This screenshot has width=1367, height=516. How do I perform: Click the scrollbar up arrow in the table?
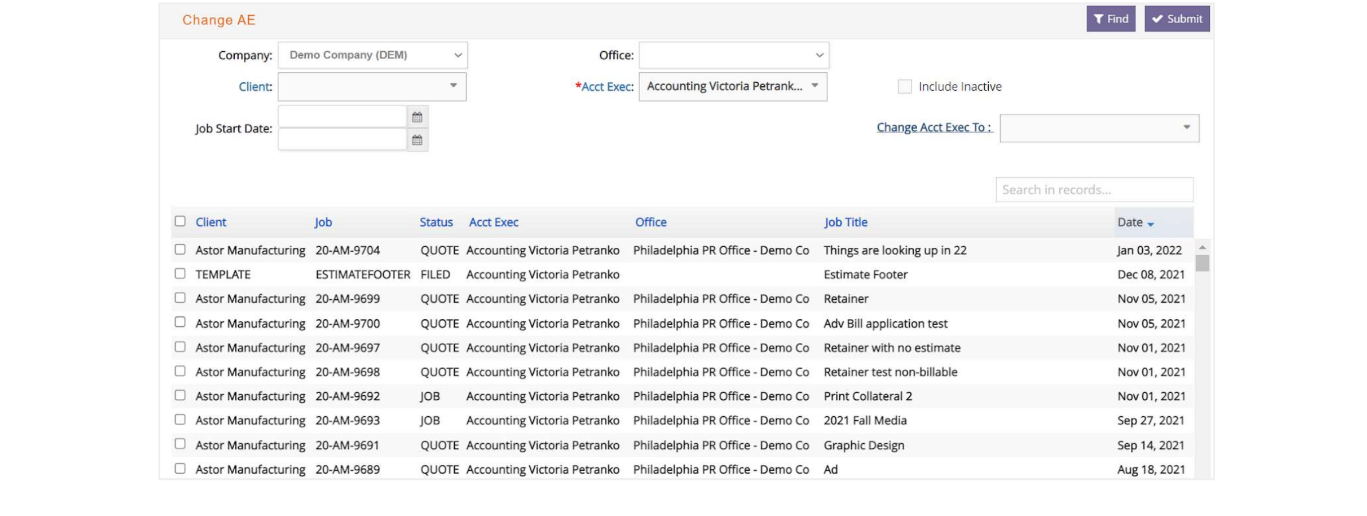[x=1202, y=247]
